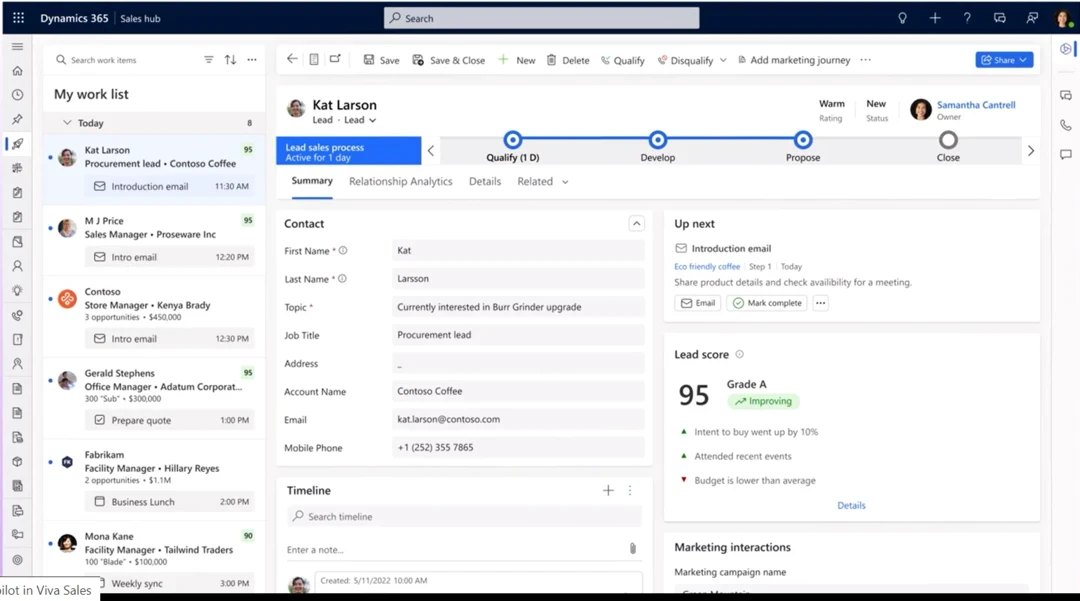Click the plus icon in Timeline header
This screenshot has width=1080, height=601.
608,490
